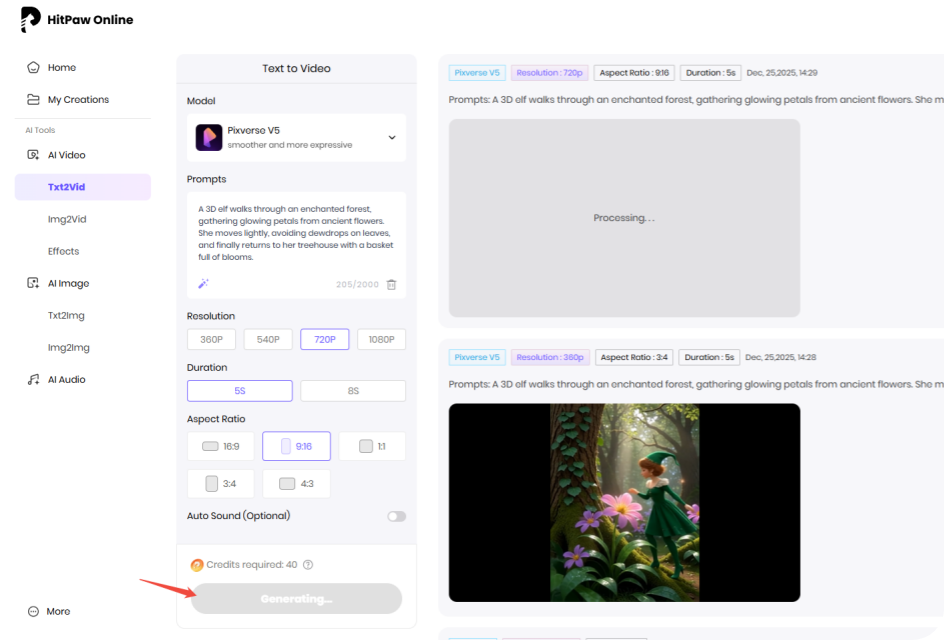Enable Auto Sound option
Image resolution: width=944 pixels, height=640 pixels.
click(x=395, y=516)
